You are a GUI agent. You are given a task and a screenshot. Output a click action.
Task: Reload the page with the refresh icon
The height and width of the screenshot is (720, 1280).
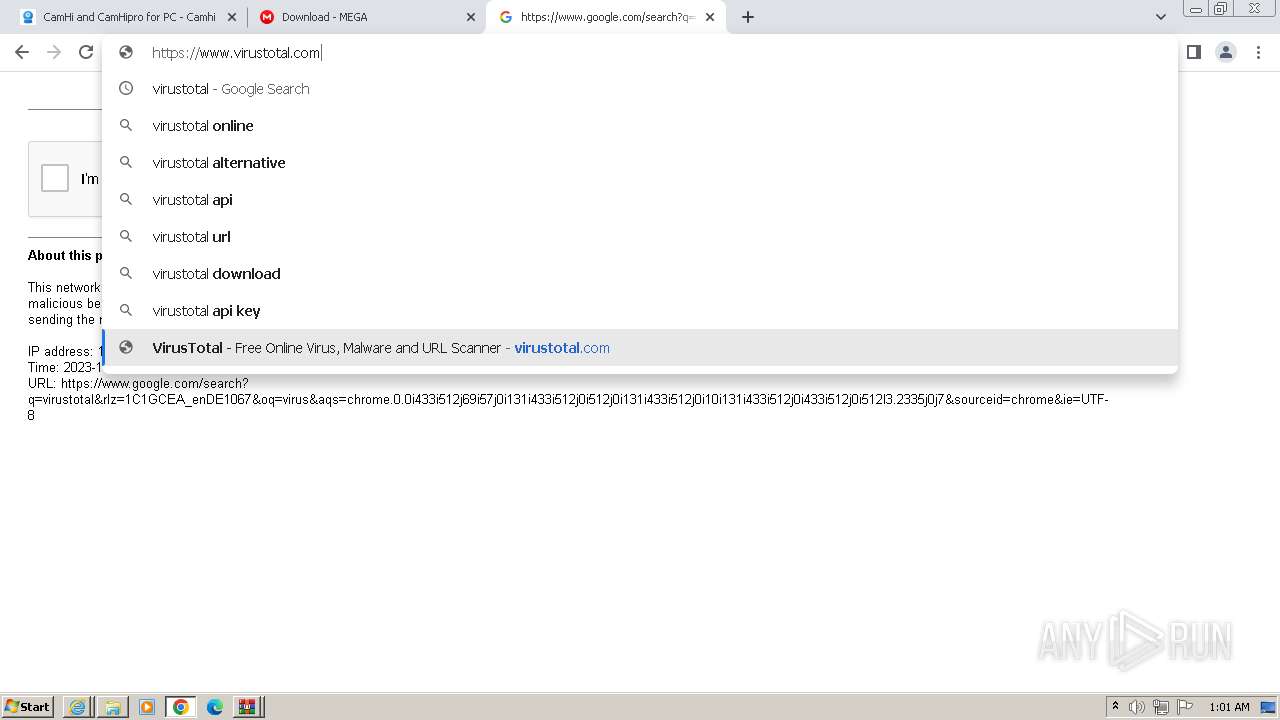[x=86, y=52]
